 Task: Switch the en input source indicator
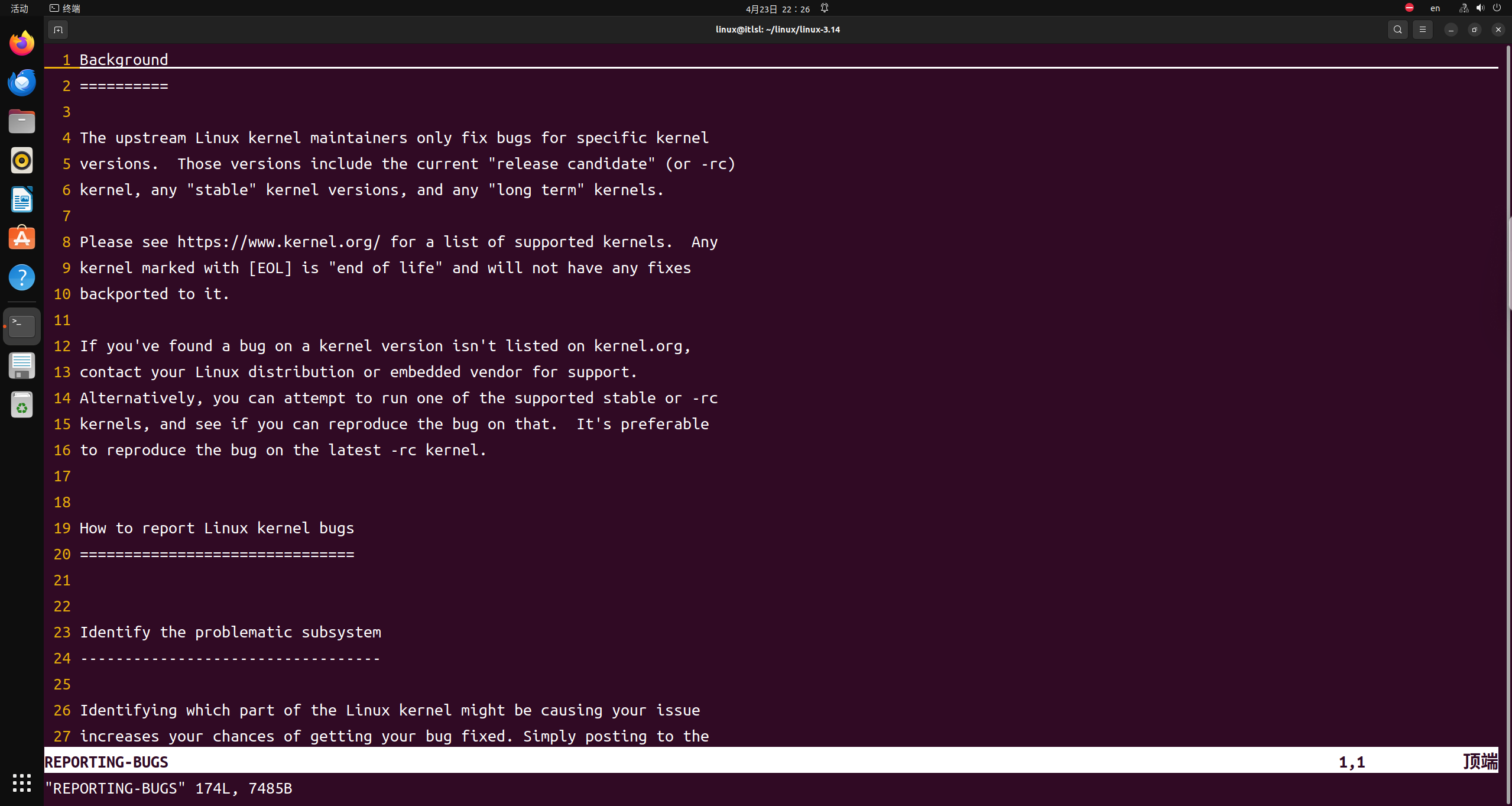point(1435,8)
